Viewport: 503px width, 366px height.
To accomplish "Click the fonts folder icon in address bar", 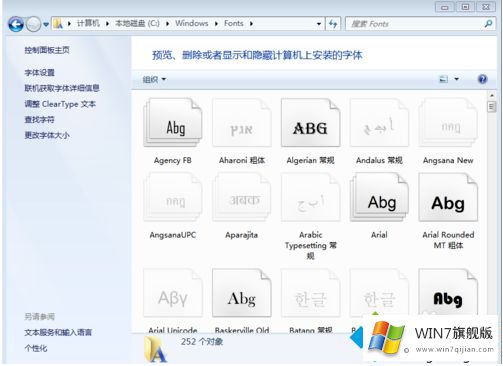I will [x=58, y=24].
